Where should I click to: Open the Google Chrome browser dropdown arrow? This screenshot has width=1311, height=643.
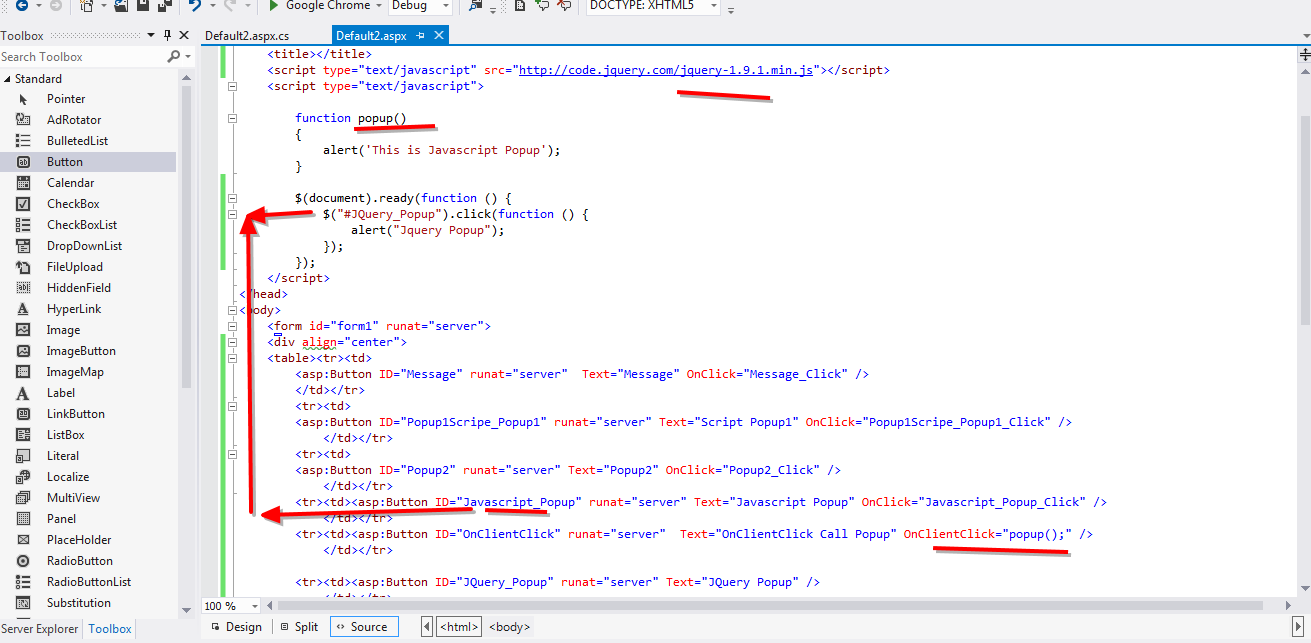coord(379,6)
